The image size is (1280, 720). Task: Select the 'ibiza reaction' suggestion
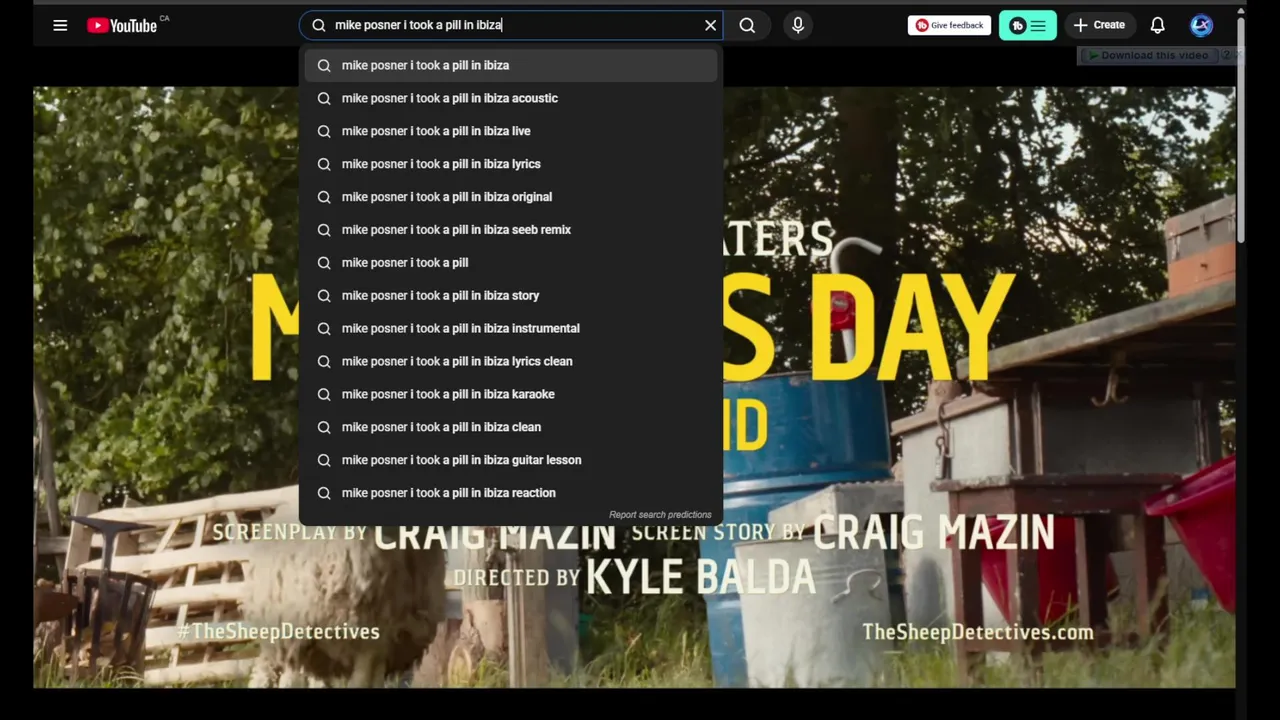[x=511, y=493]
